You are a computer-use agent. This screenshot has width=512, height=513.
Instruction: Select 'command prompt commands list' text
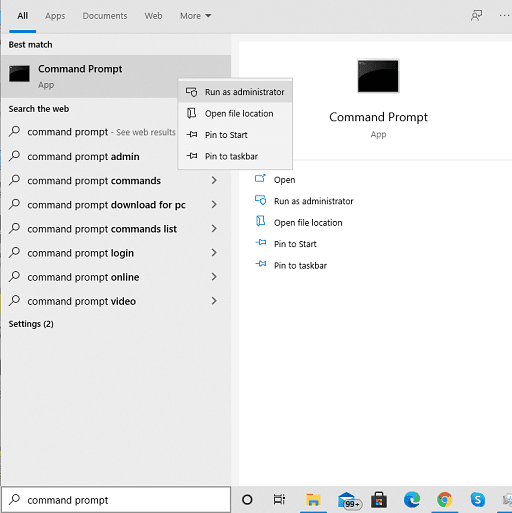click(102, 229)
